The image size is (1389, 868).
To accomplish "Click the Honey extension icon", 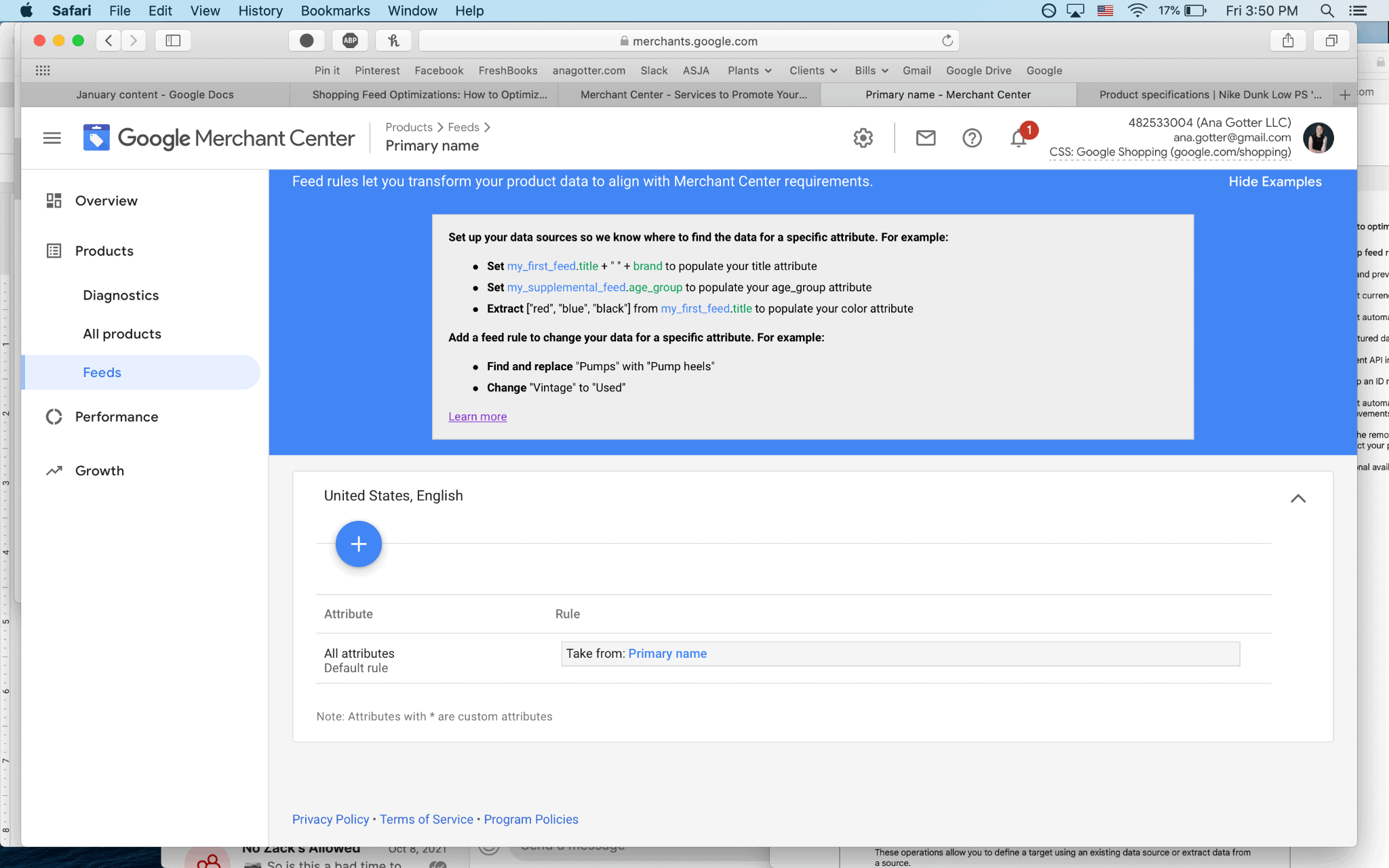I will pos(393,41).
